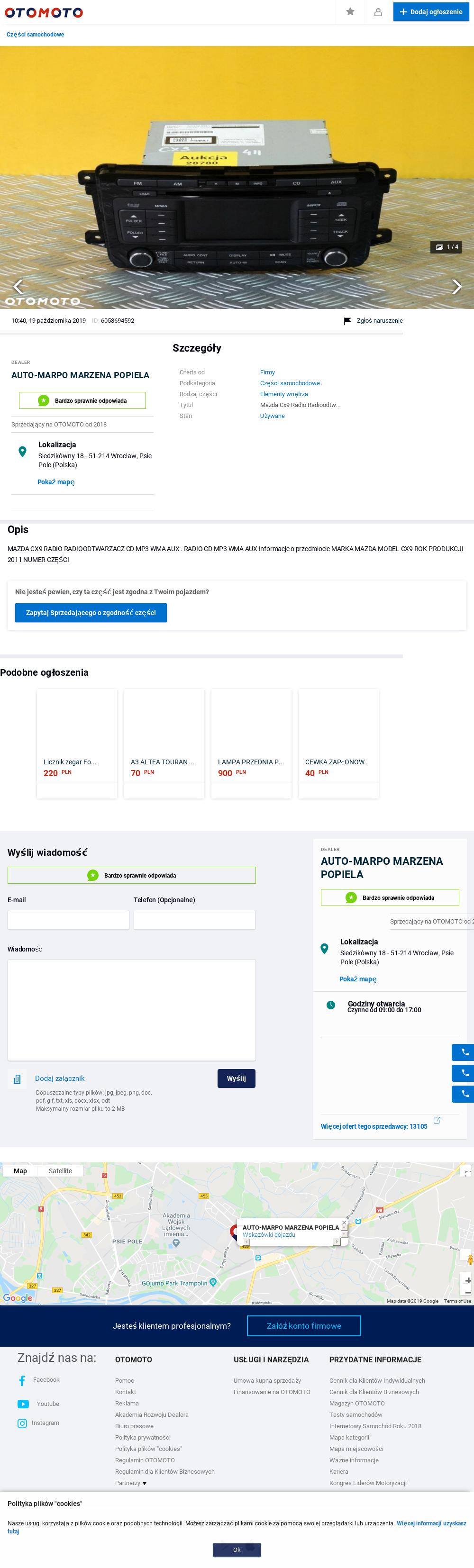Open CEWKA ZAPŁONOWA similar listing

coord(338,743)
